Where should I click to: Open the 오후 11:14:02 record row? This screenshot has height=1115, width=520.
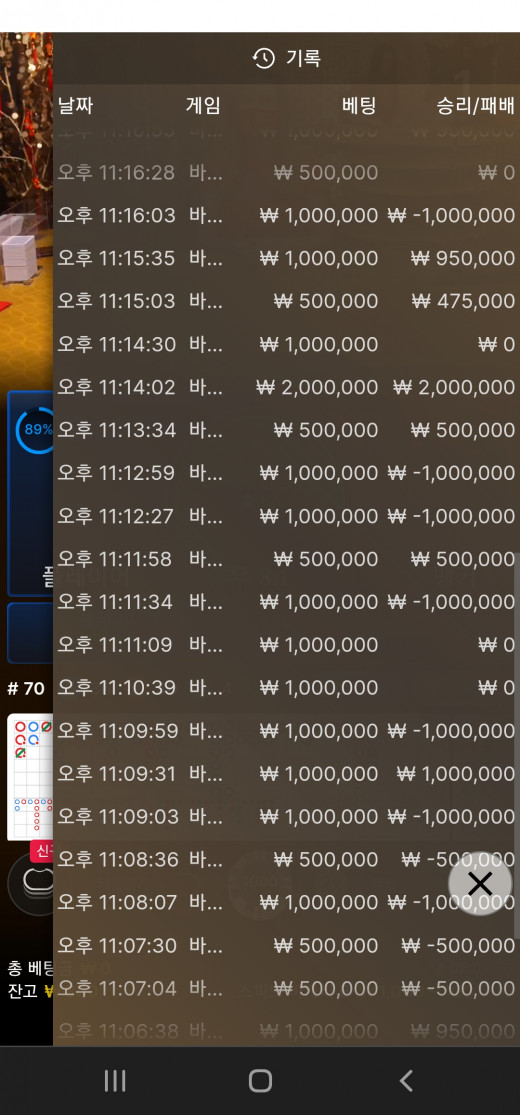[x=286, y=388]
